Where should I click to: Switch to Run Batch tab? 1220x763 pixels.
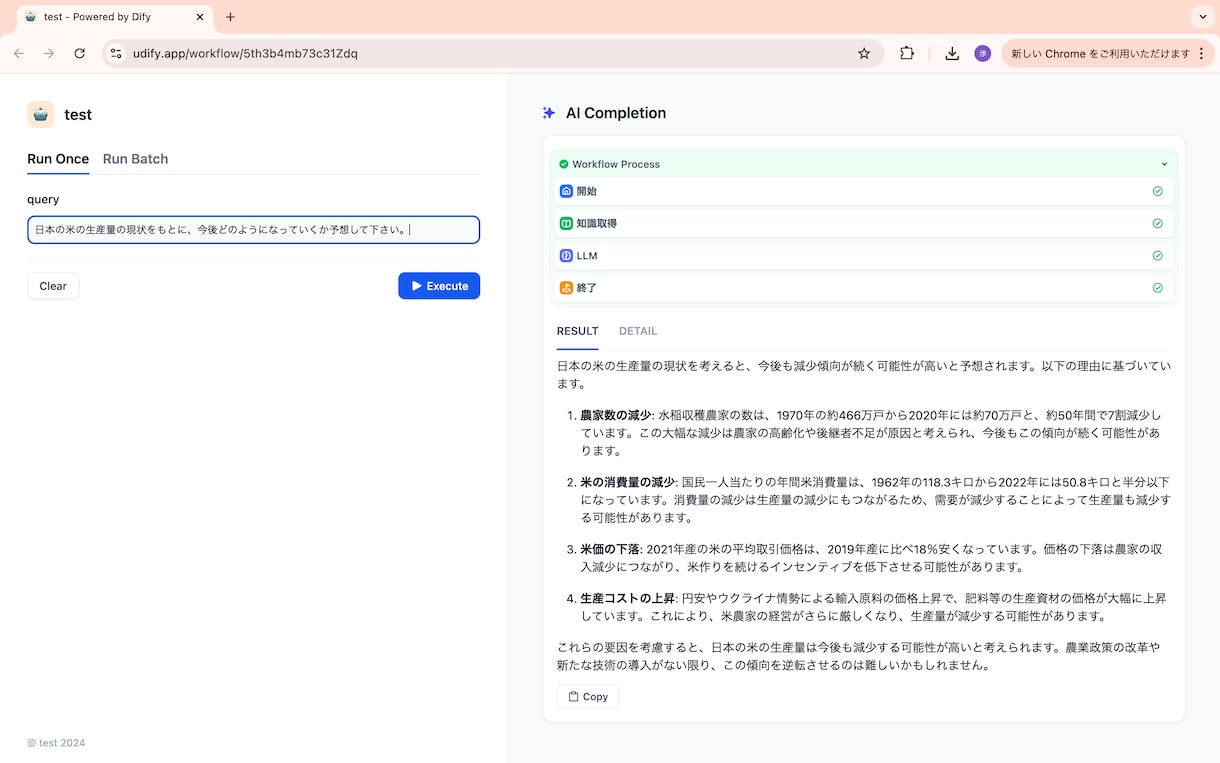tap(135, 159)
